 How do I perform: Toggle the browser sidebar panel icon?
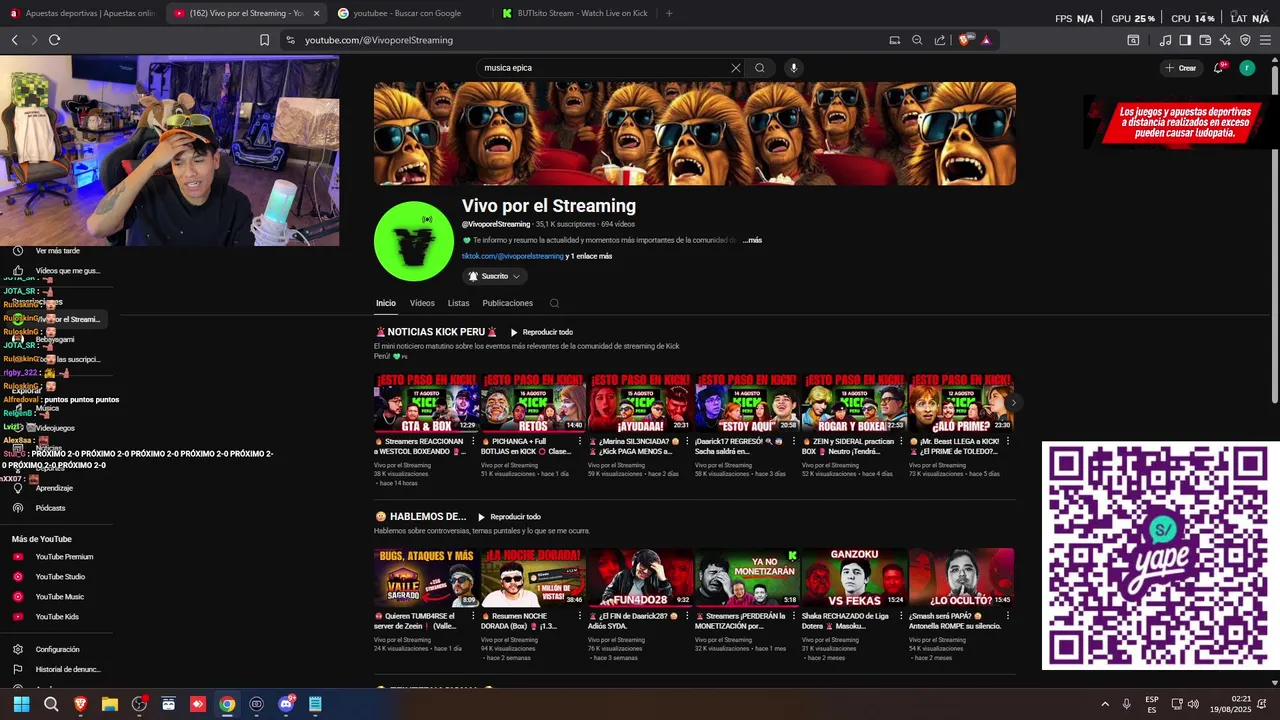(x=1185, y=40)
